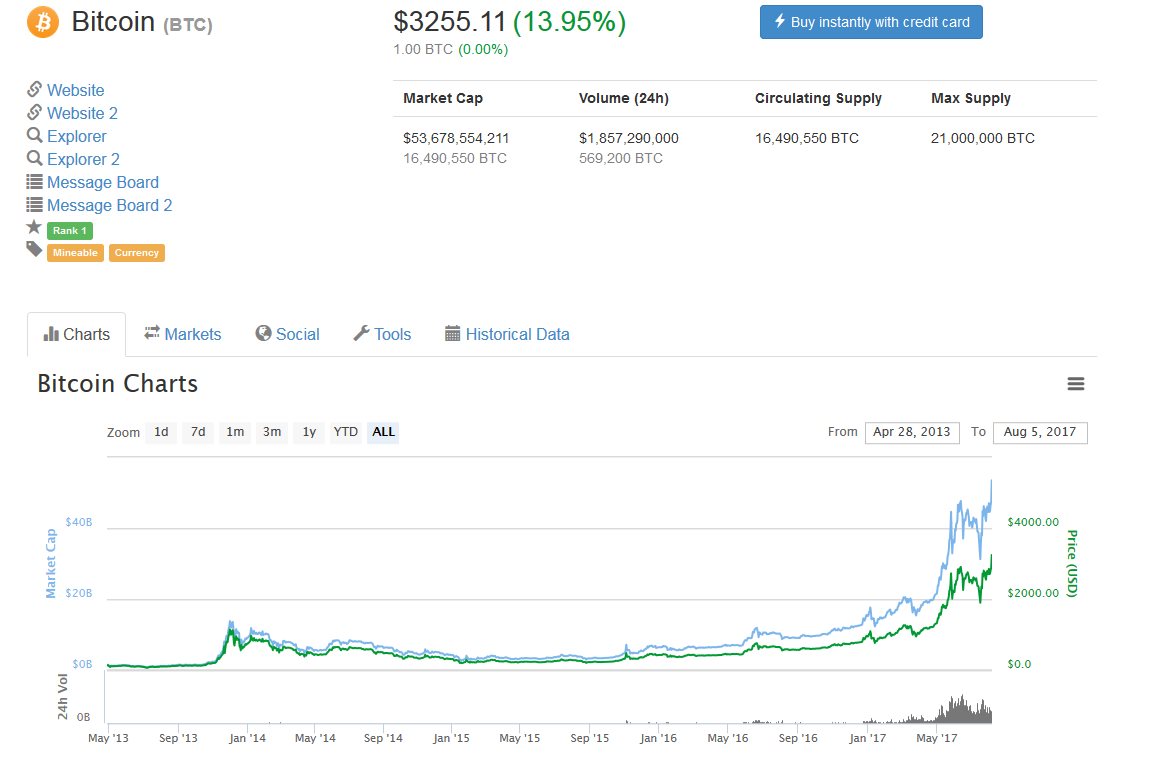
Task: Click the globe icon on Social tab
Action: [264, 333]
